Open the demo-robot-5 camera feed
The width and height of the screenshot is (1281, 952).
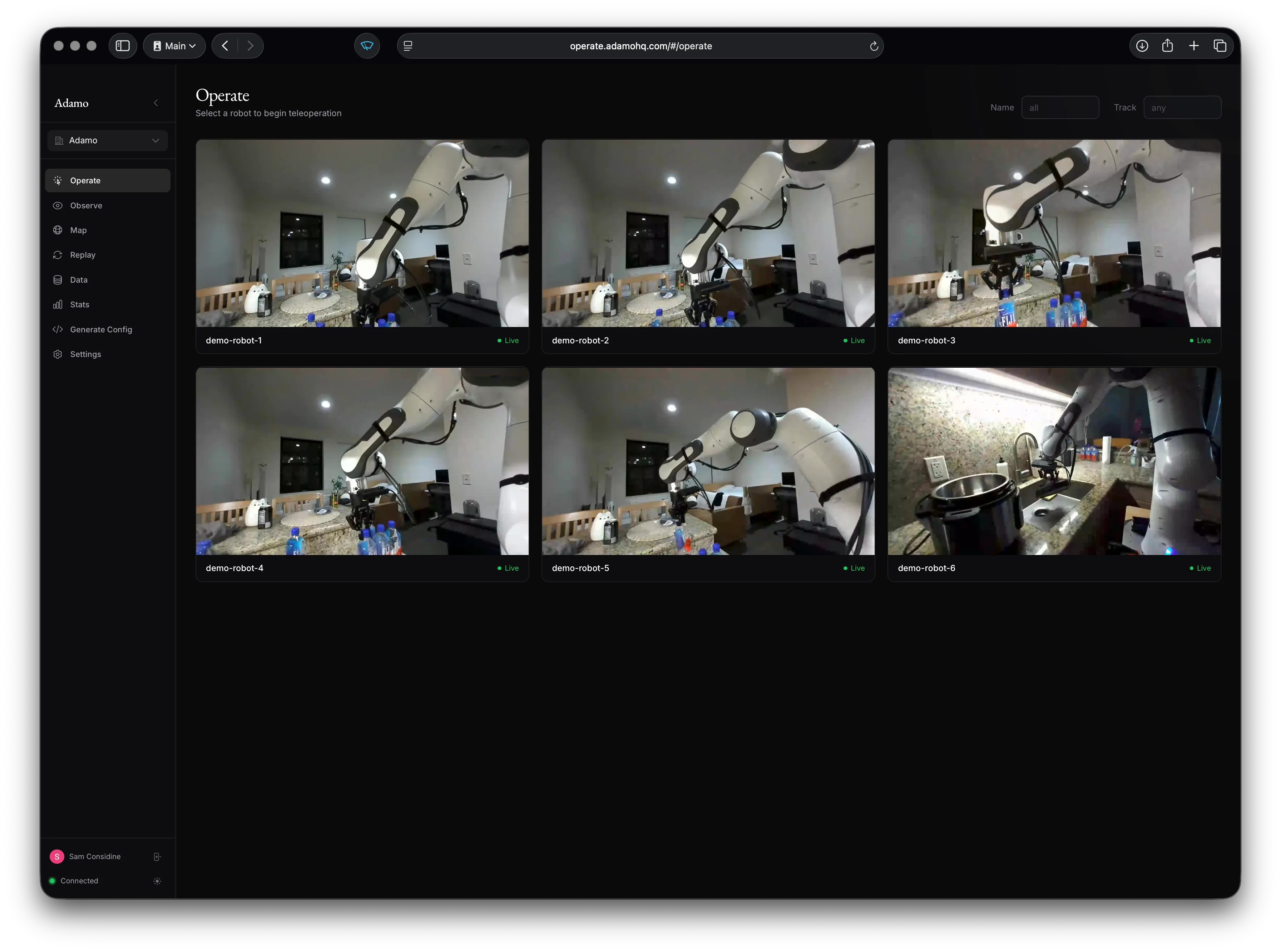[708, 461]
